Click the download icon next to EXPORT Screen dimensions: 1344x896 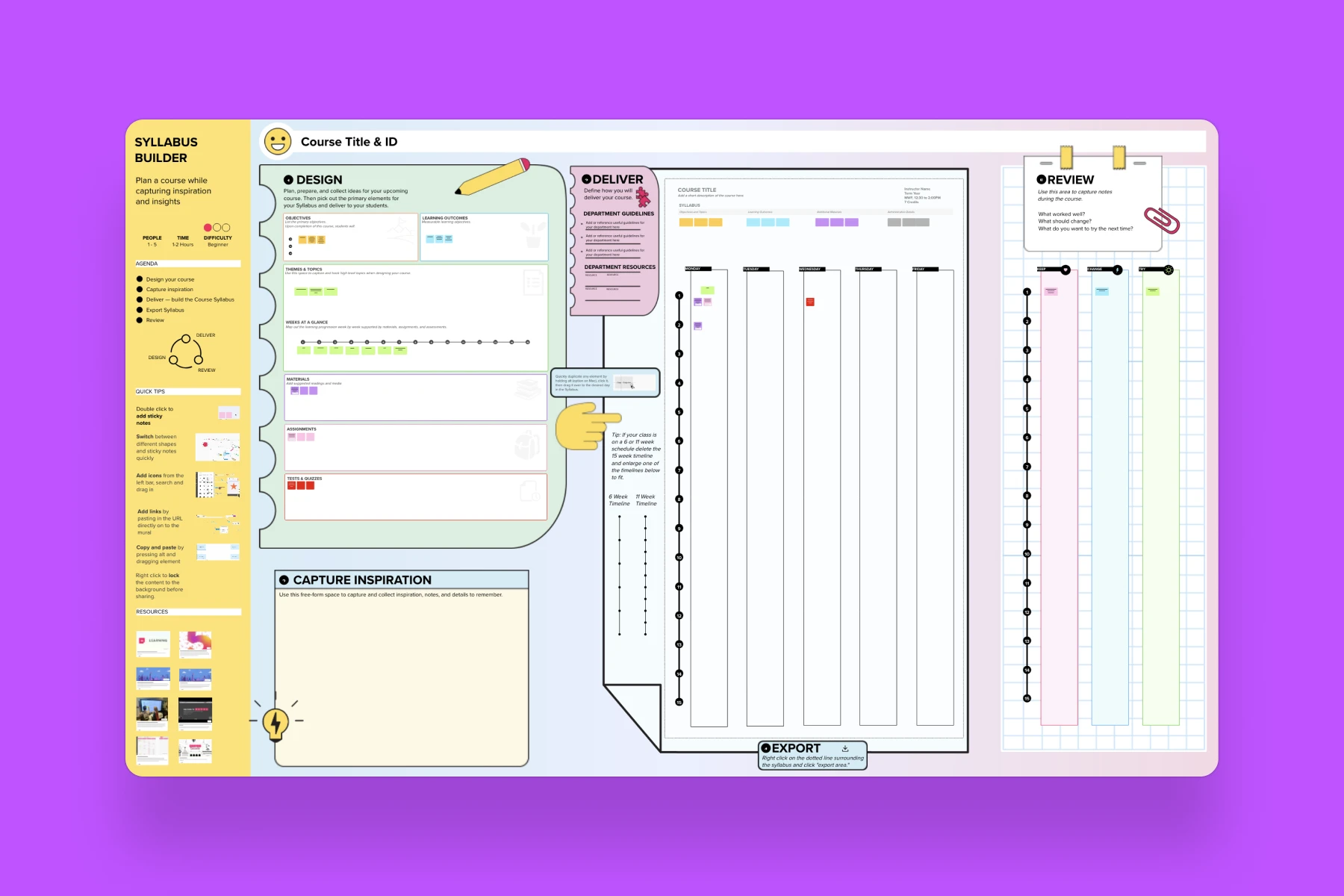tap(846, 748)
